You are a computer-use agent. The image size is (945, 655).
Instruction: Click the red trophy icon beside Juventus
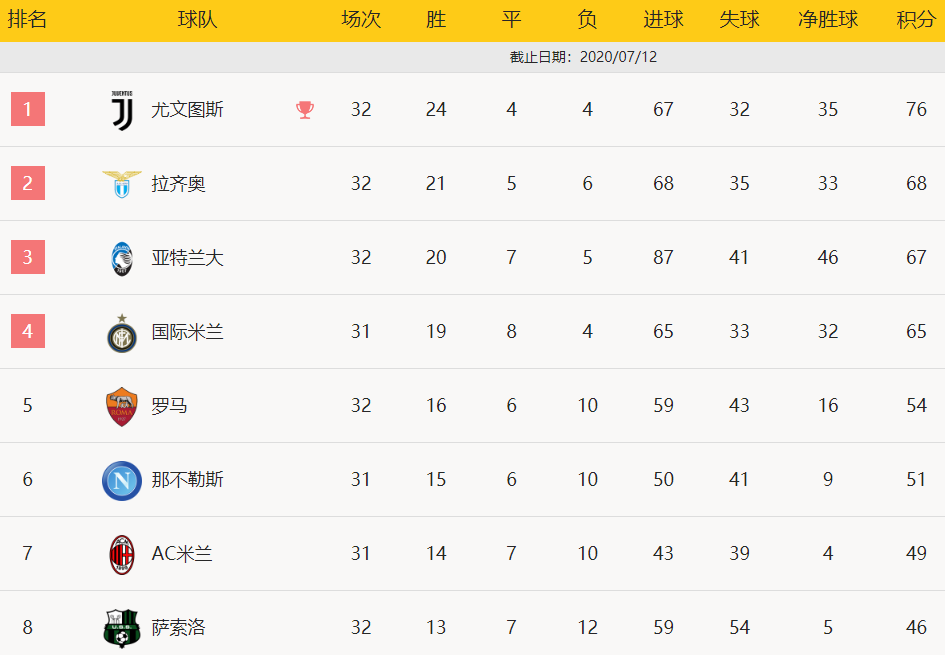[x=305, y=110]
